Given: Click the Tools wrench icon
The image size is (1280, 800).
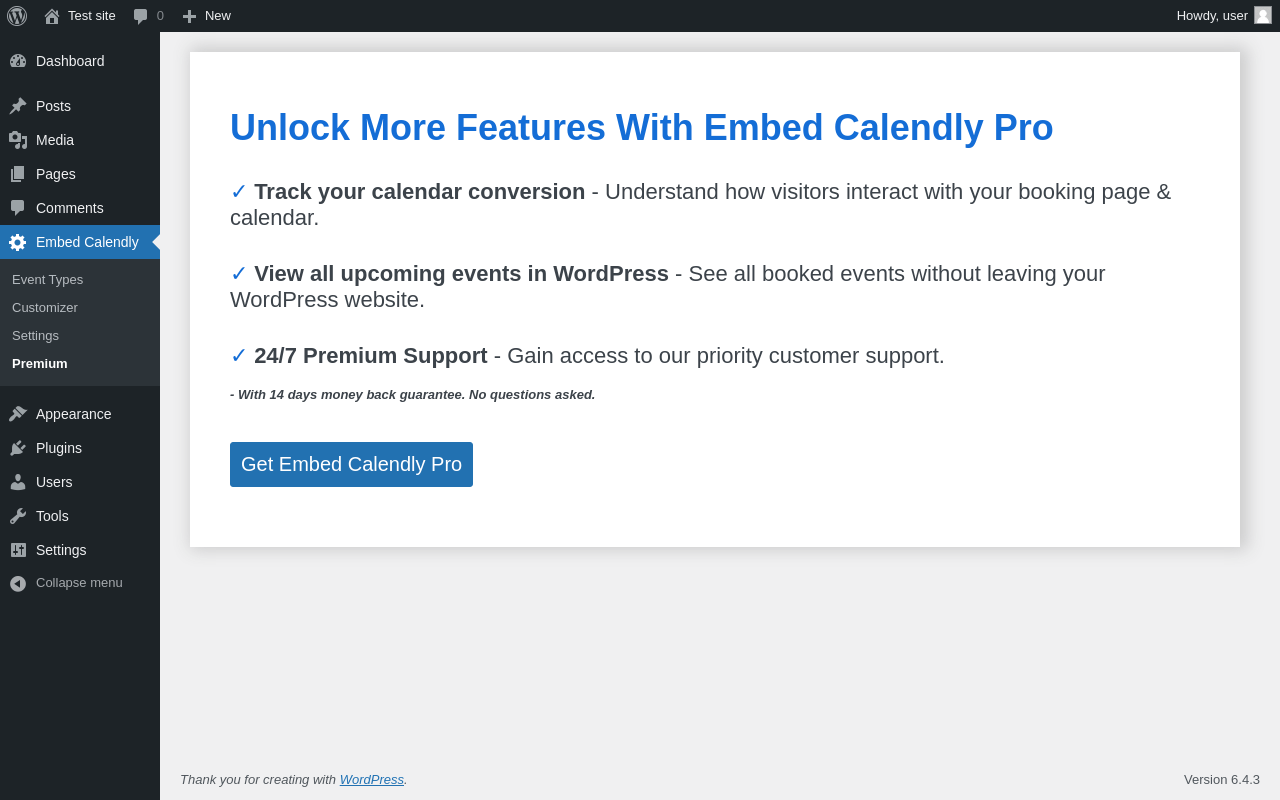Looking at the screenshot, I should pyautogui.click(x=18, y=516).
